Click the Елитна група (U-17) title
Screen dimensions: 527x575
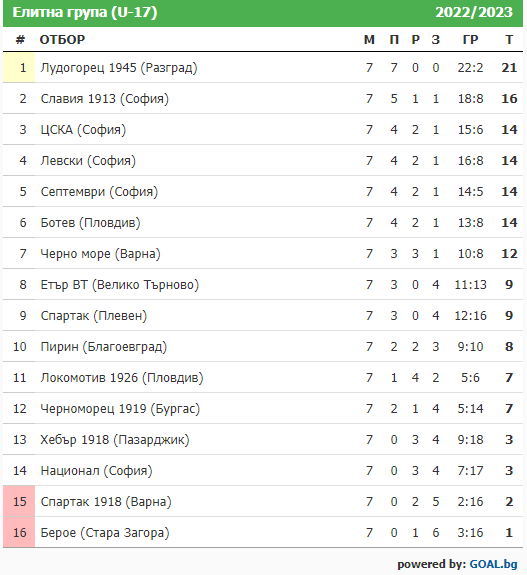[x=85, y=12]
